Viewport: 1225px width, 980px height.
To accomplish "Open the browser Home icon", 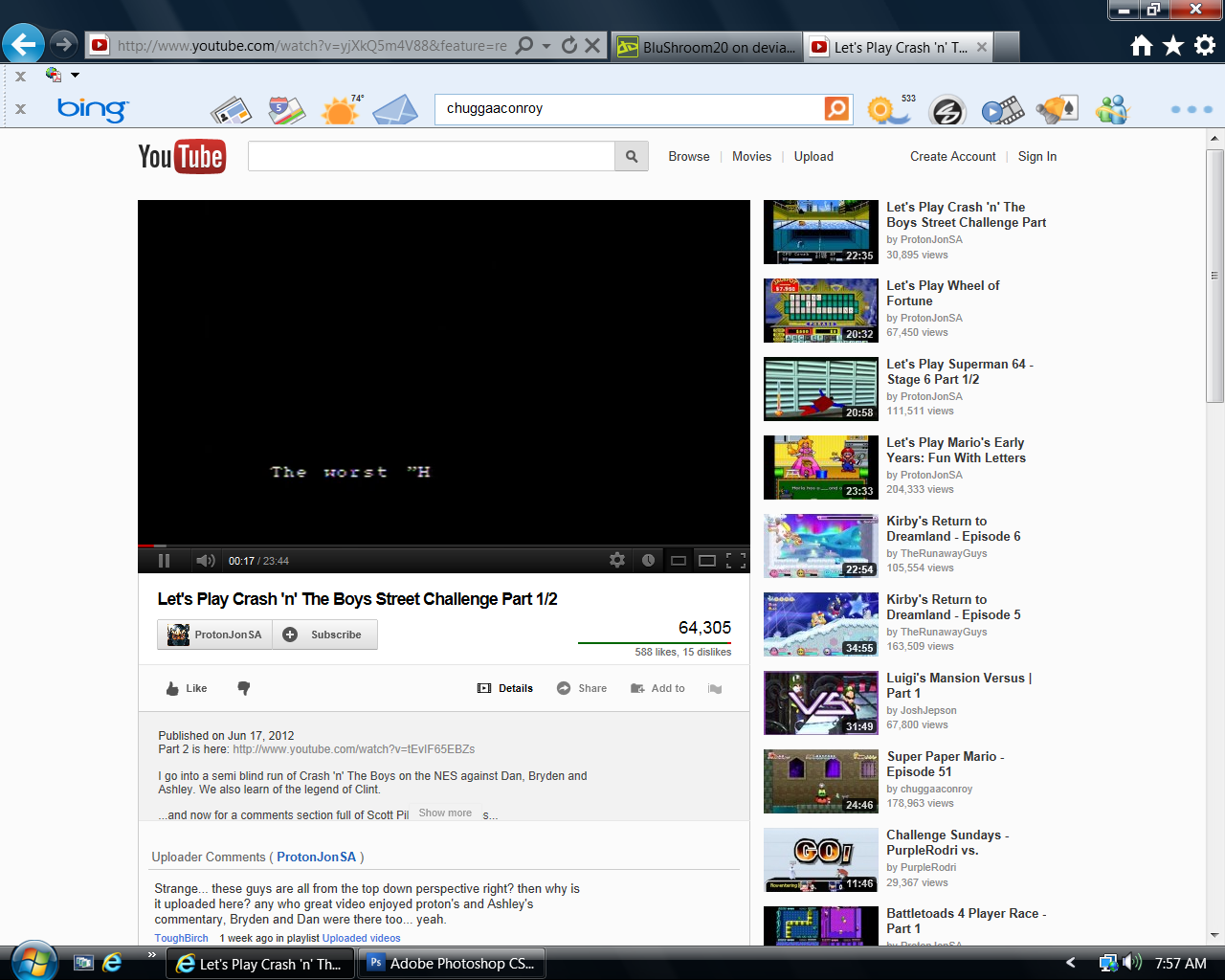I will 1142,45.
